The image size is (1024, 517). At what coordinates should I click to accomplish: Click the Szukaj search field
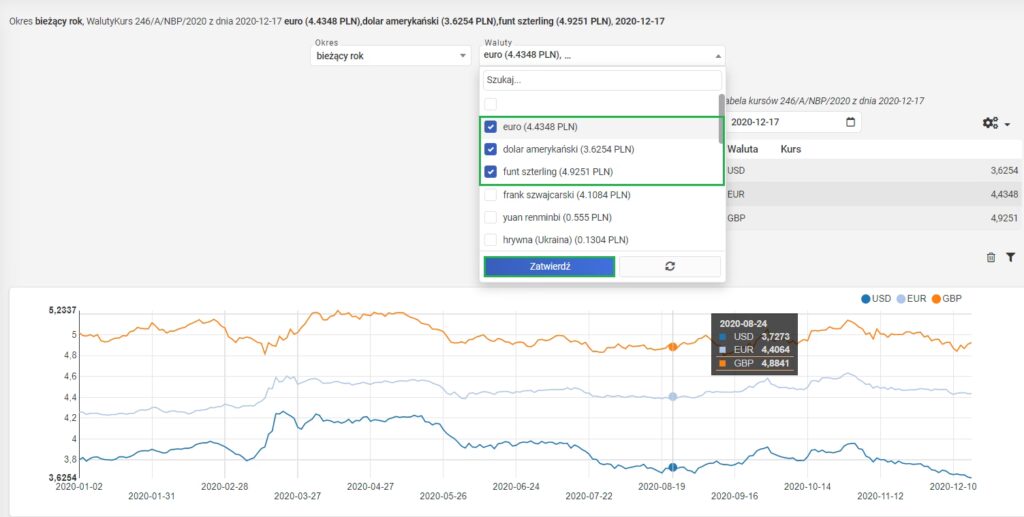pyautogui.click(x=601, y=80)
